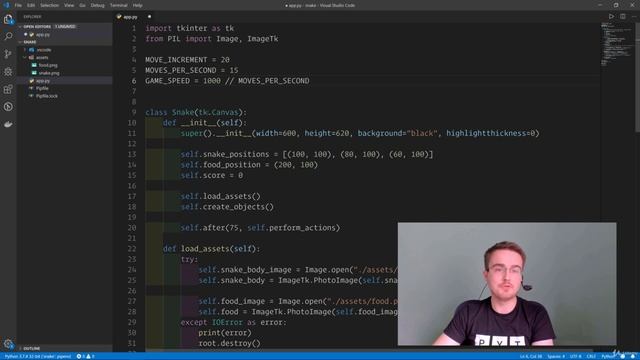Click the Spaces indentation setting
This screenshot has width=640, height=360.
(x=556, y=356)
